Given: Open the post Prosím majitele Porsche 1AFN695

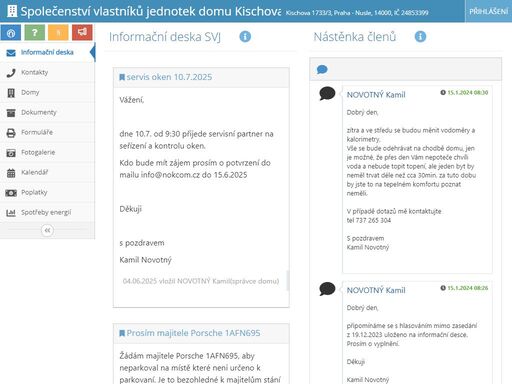Looking at the screenshot, I should [193, 333].
